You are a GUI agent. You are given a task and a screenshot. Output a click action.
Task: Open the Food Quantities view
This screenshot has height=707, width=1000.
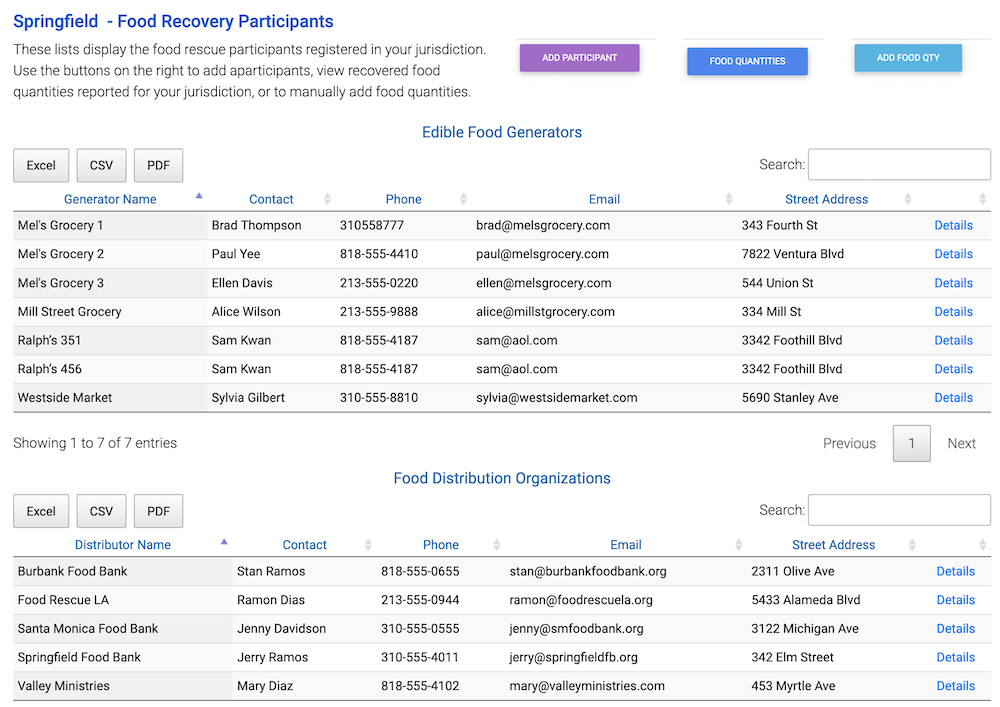[x=747, y=61]
